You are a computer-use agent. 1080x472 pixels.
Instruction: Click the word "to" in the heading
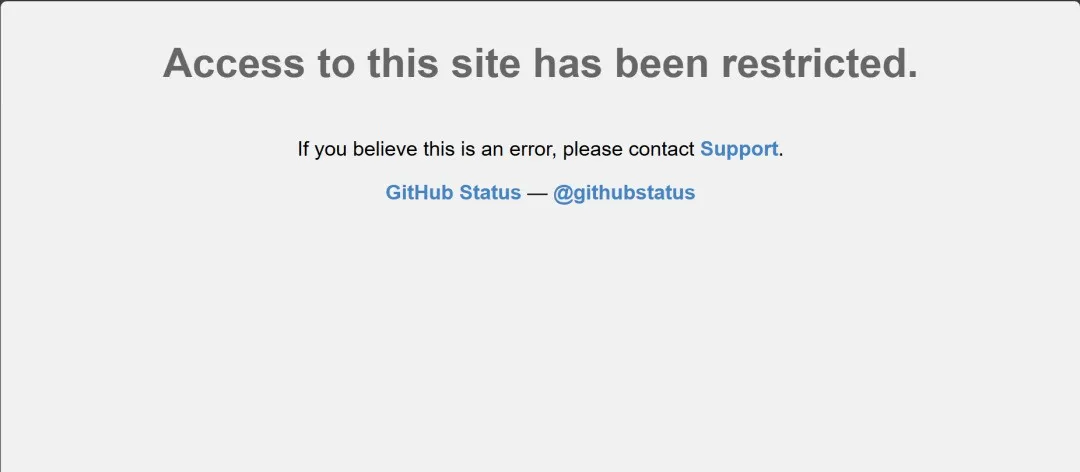pos(336,64)
